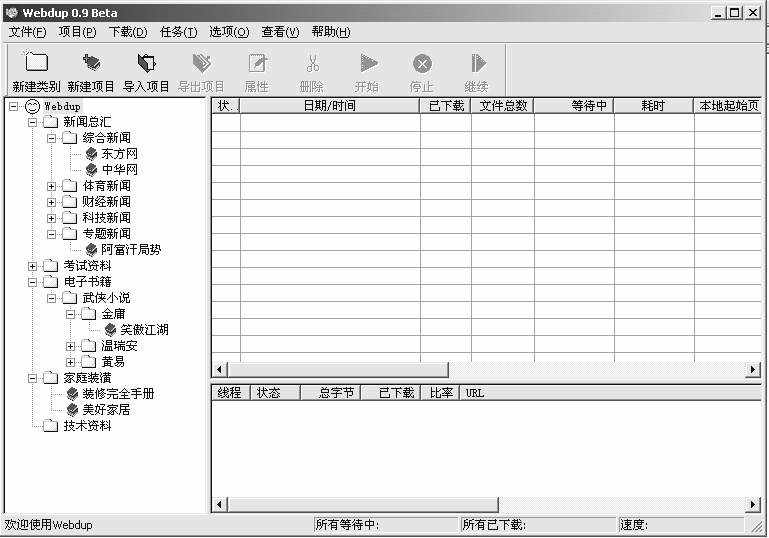This screenshot has width=769, height=538.
Task: Click the 停止 stop icon
Action: tap(422, 63)
